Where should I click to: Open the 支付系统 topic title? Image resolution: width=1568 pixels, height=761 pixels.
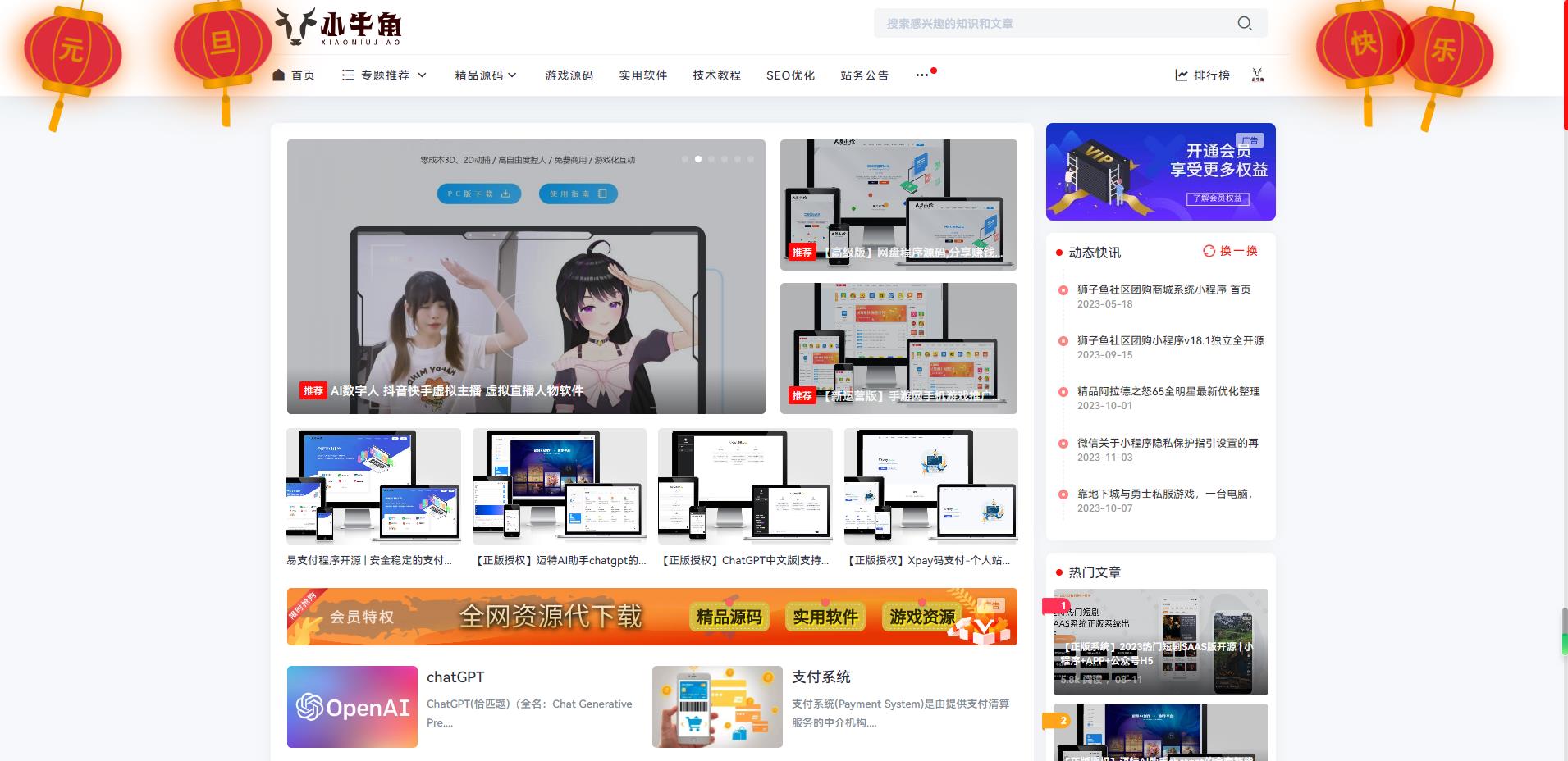coord(821,677)
